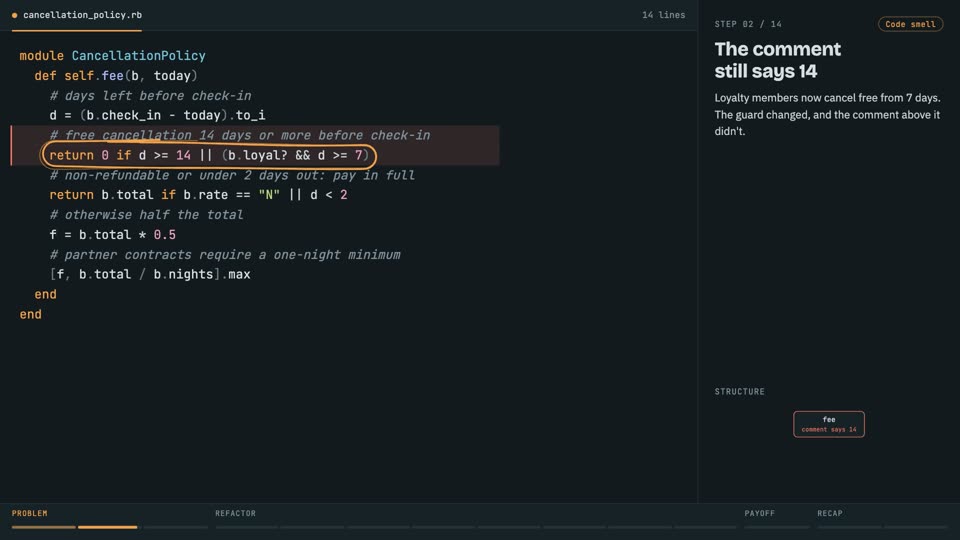Click the circled "return 0 if d >= 14" line
The image size is (960, 540).
click(209, 156)
